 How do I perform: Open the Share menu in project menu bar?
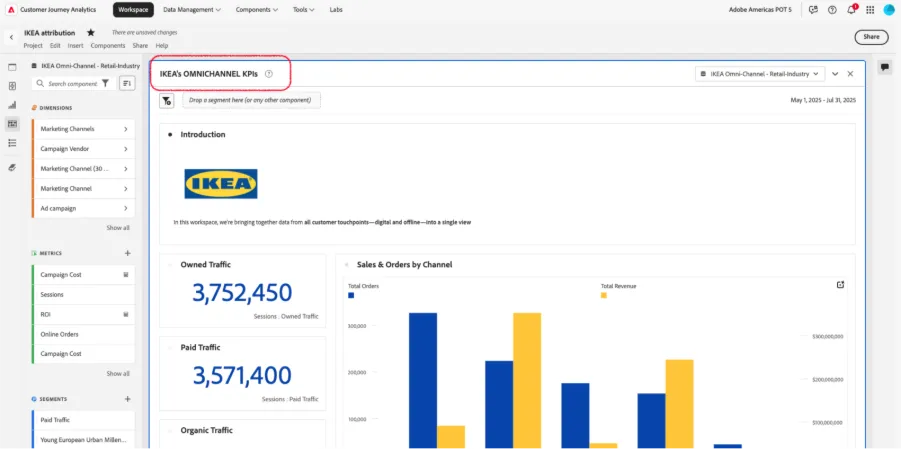(x=140, y=45)
